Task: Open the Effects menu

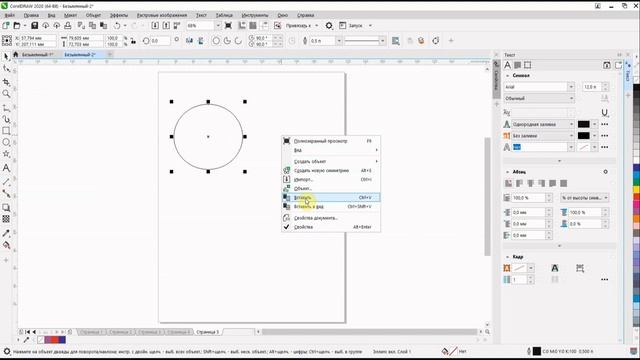Action: [119, 15]
